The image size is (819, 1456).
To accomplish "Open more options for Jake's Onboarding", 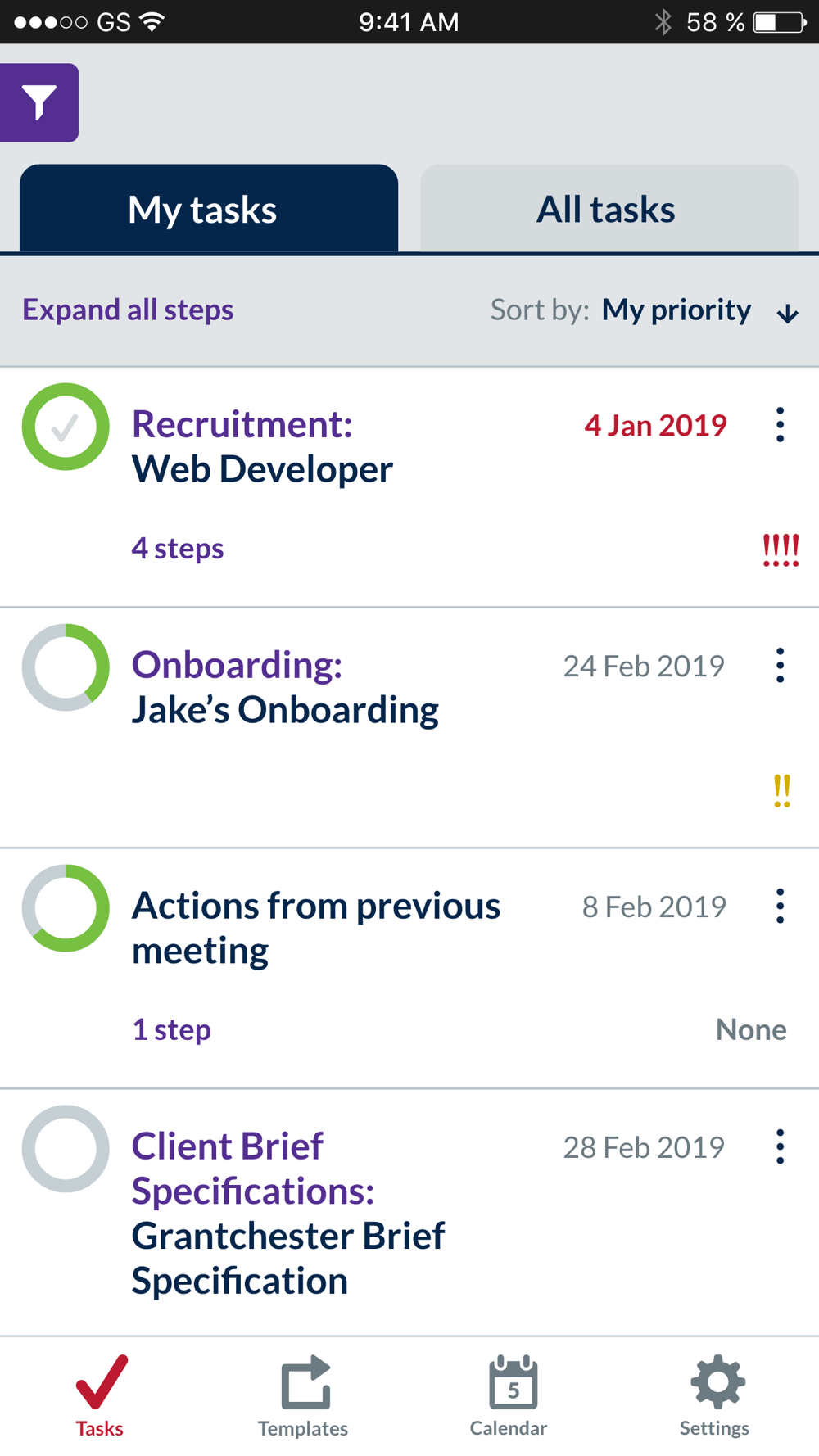I will pyautogui.click(x=780, y=666).
